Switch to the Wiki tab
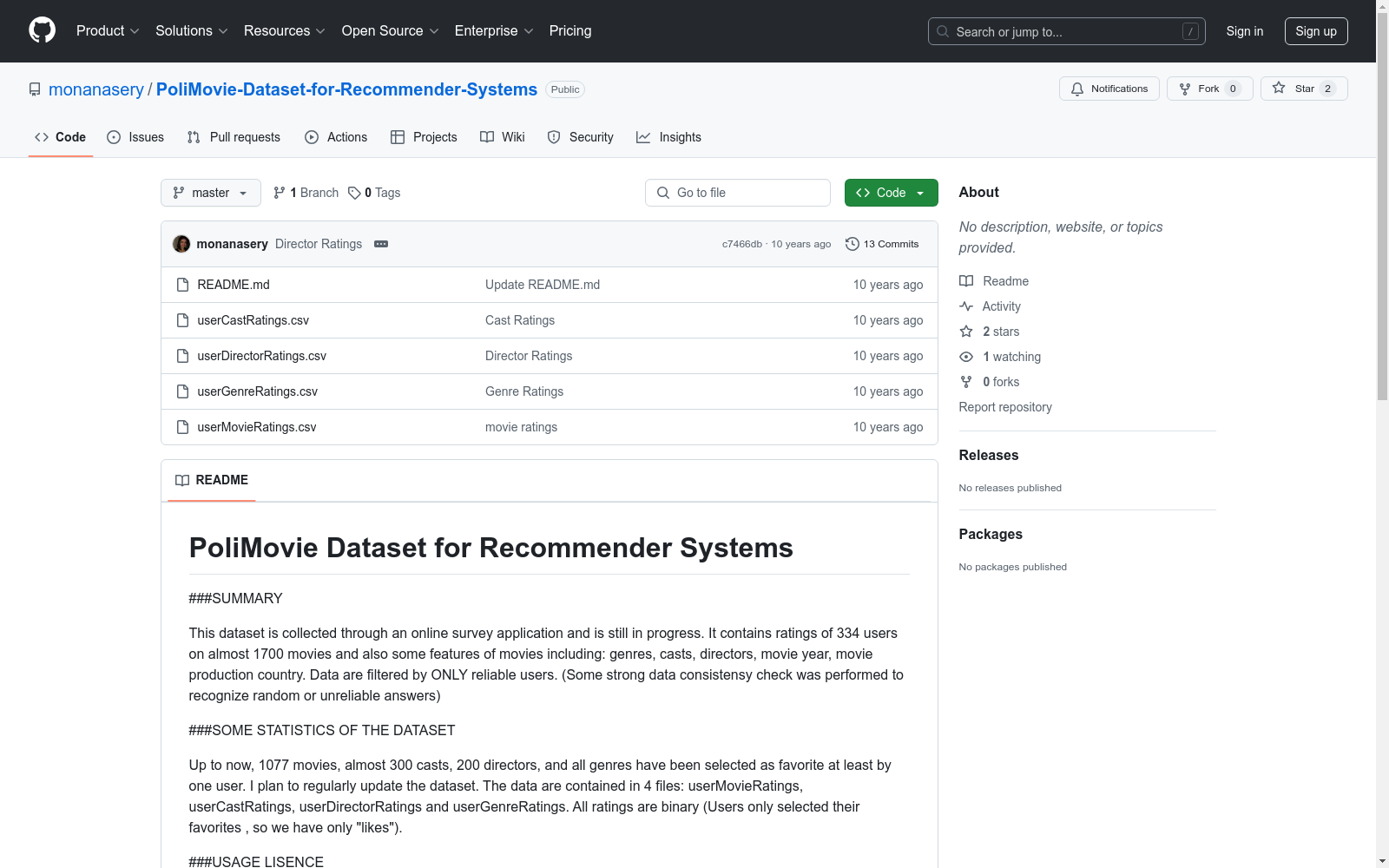The height and width of the screenshot is (868, 1389). tap(503, 137)
